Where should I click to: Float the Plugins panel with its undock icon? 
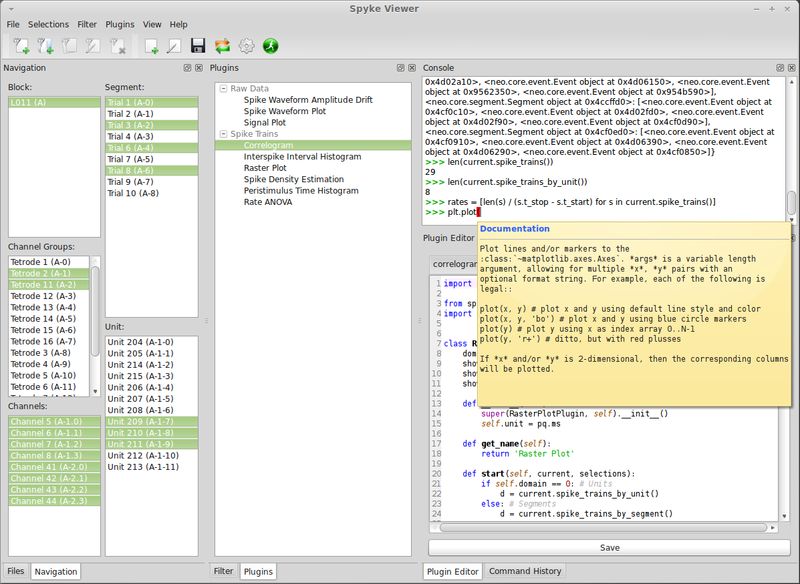pos(401,68)
